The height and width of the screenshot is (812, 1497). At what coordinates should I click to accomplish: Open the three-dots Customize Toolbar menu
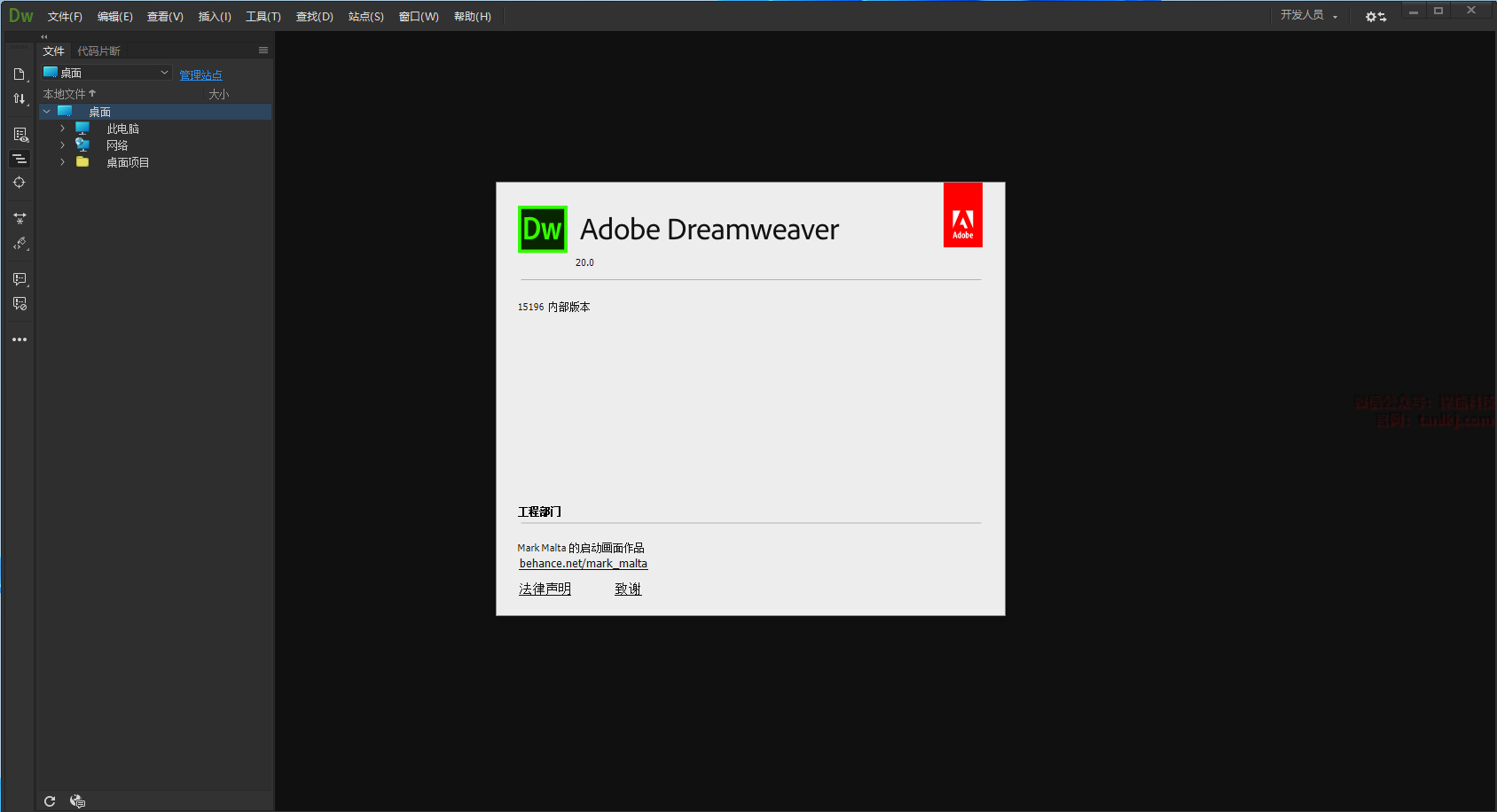point(20,340)
